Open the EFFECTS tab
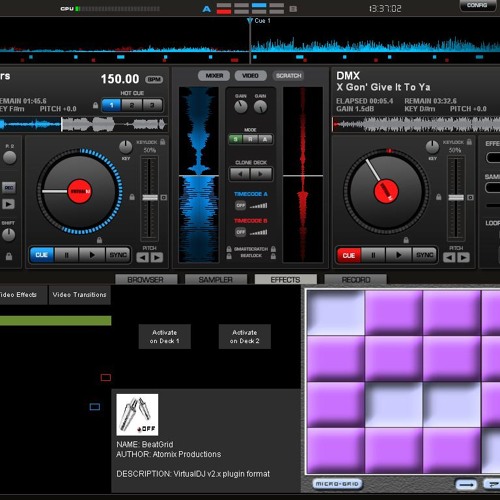This screenshot has width=500, height=500. coord(285,280)
